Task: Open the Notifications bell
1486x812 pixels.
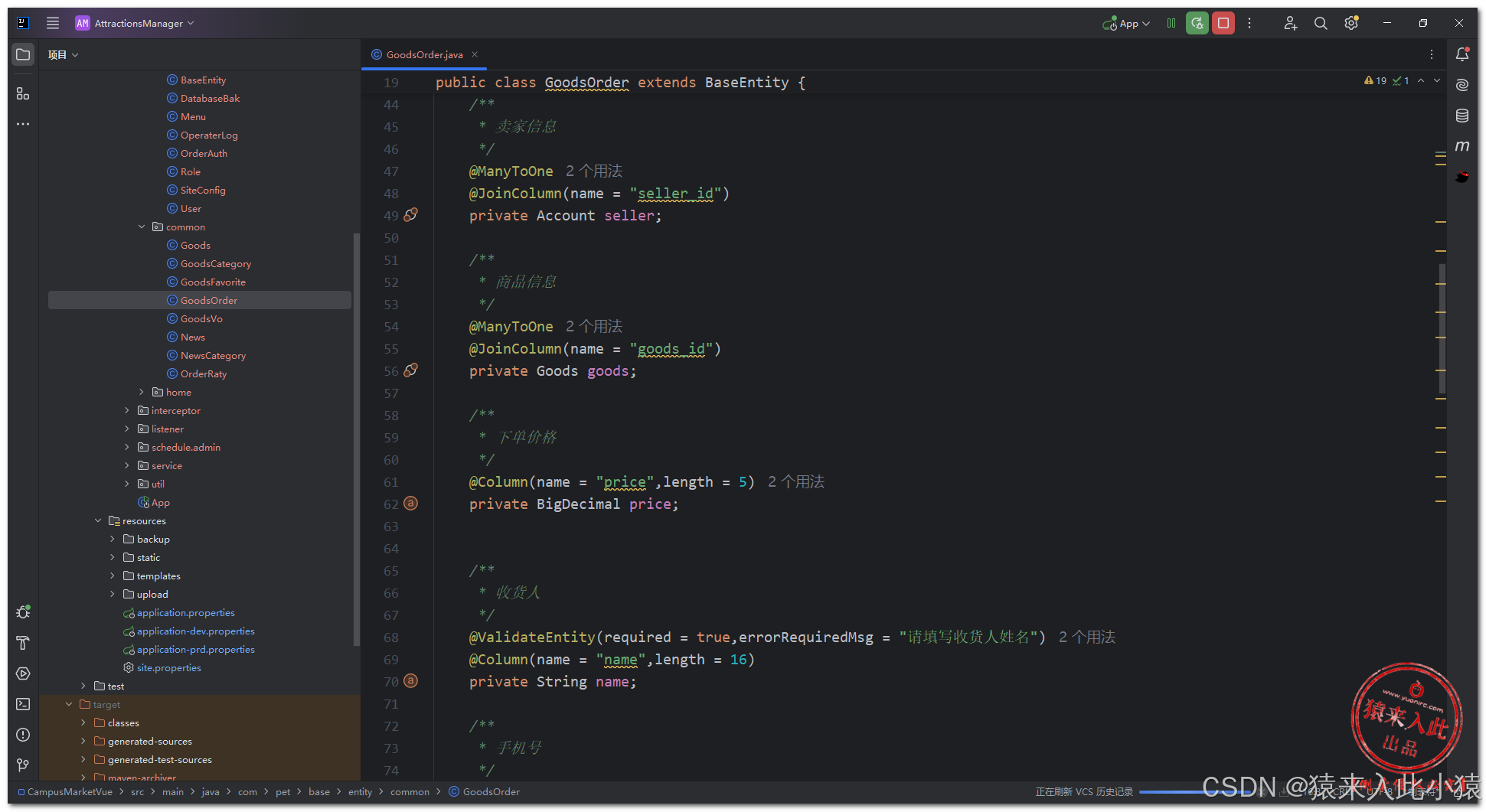Action: click(1462, 54)
